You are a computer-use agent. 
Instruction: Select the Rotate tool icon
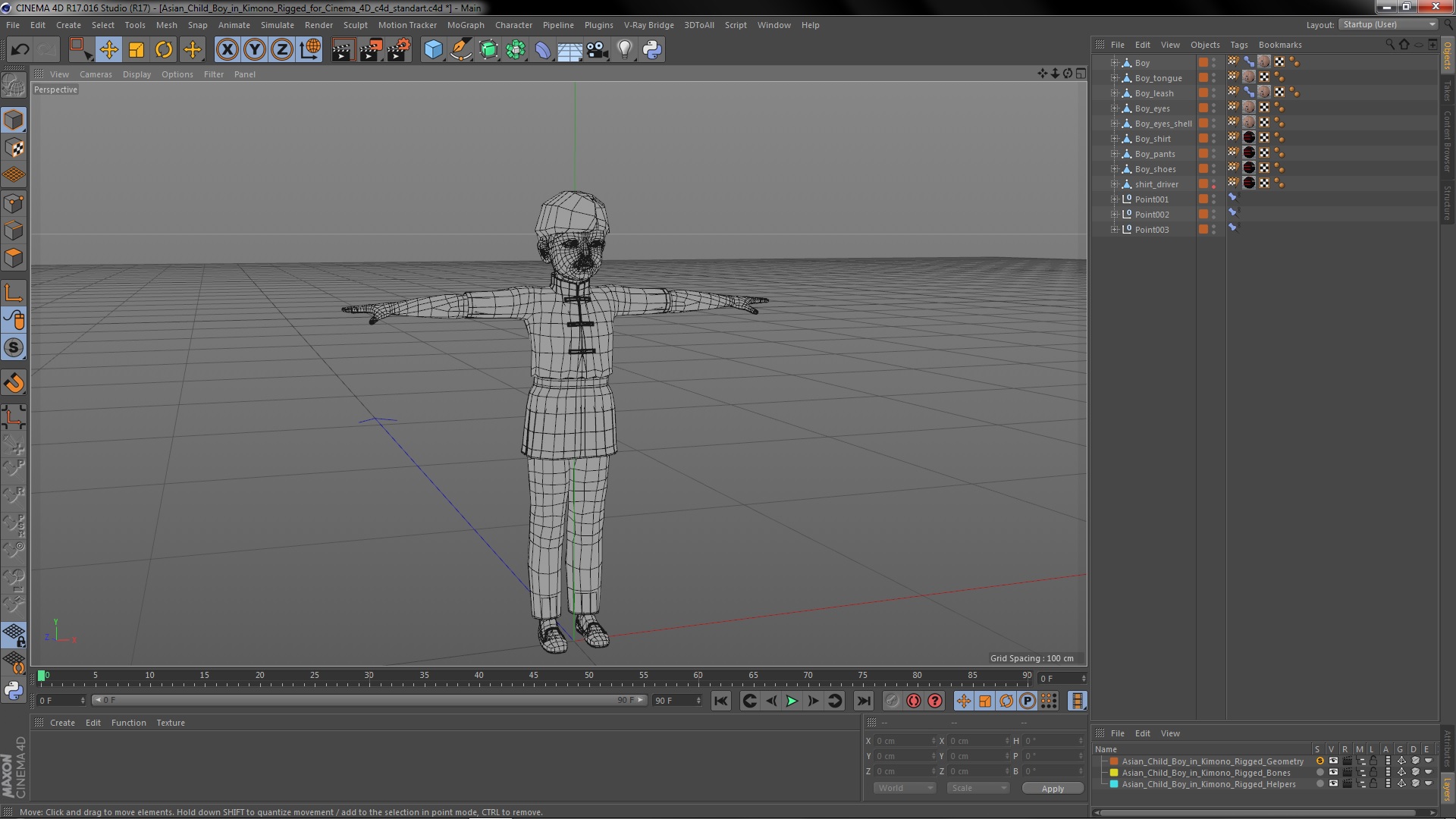point(164,50)
